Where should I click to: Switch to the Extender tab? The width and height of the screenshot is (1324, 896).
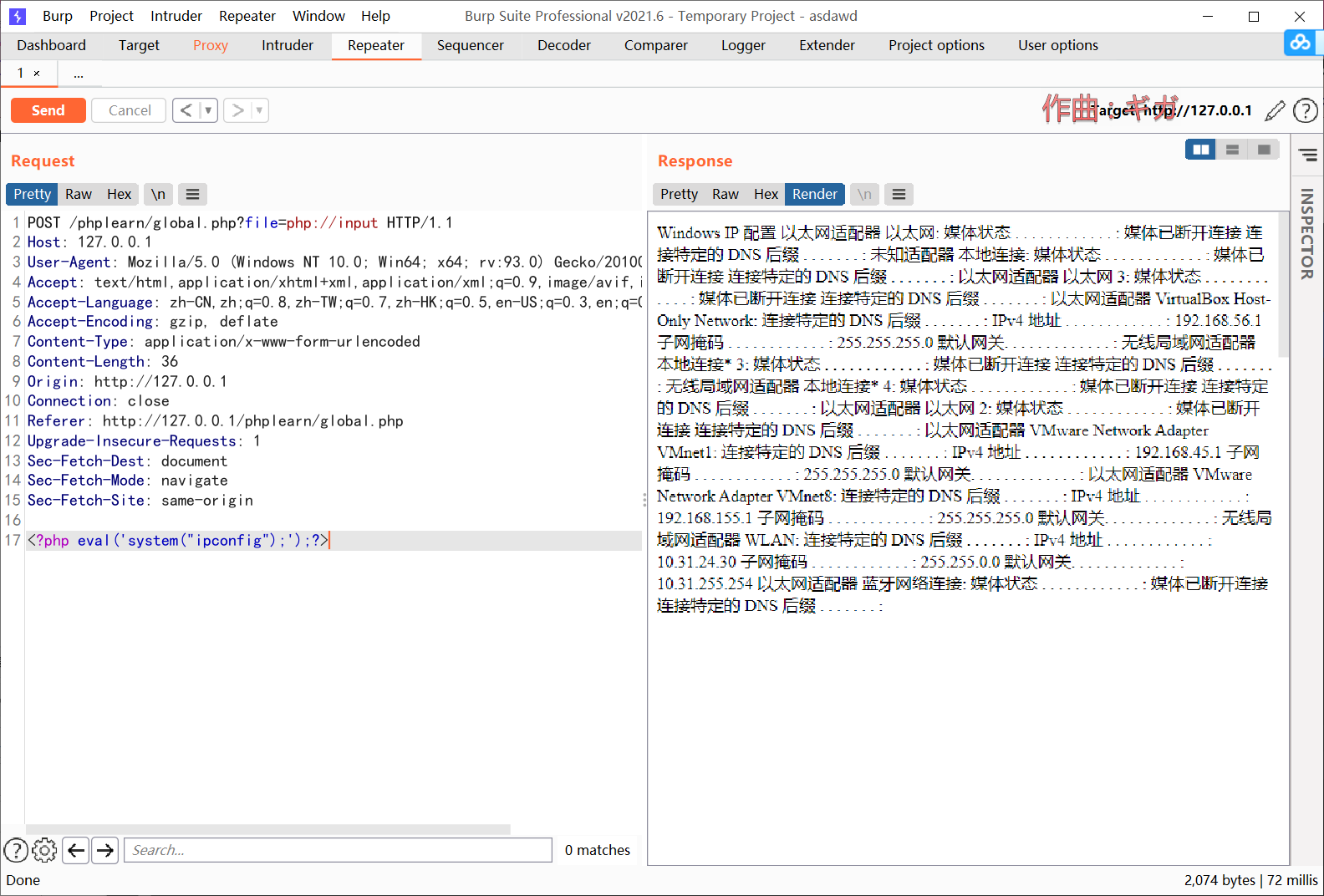pyautogui.click(x=827, y=45)
